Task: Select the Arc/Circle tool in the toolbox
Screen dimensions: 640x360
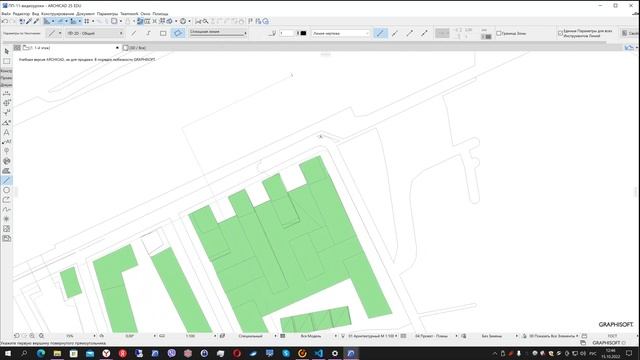Action: 6,190
